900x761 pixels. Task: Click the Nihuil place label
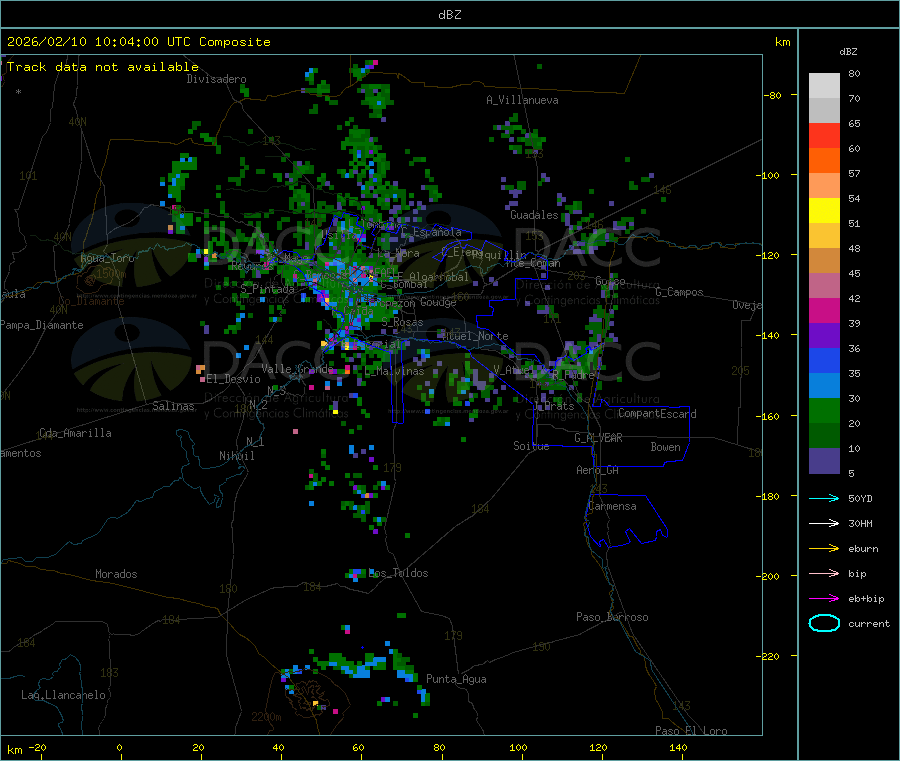[x=236, y=456]
